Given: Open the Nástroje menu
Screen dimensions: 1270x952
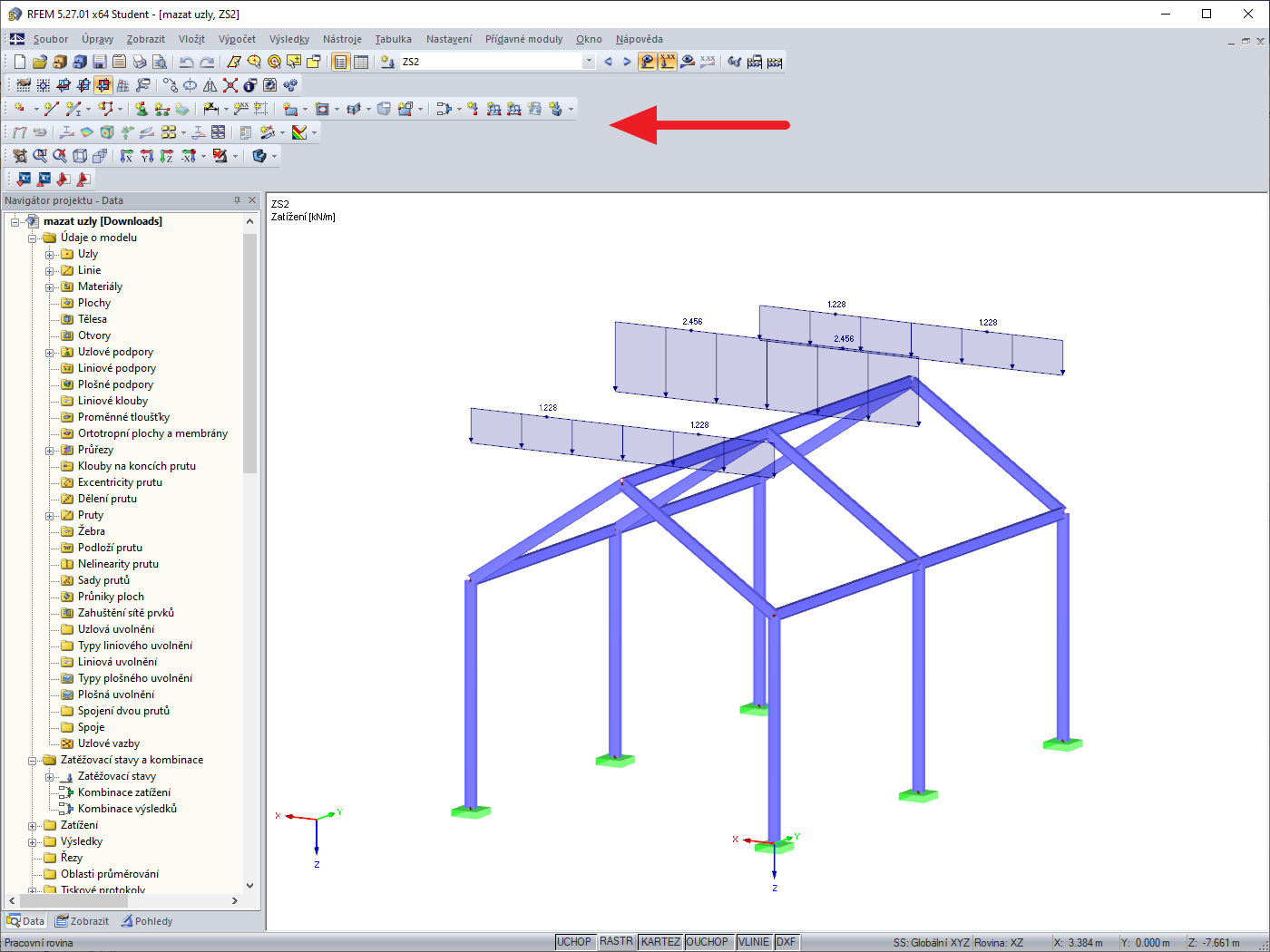Looking at the screenshot, I should pyautogui.click(x=342, y=39).
